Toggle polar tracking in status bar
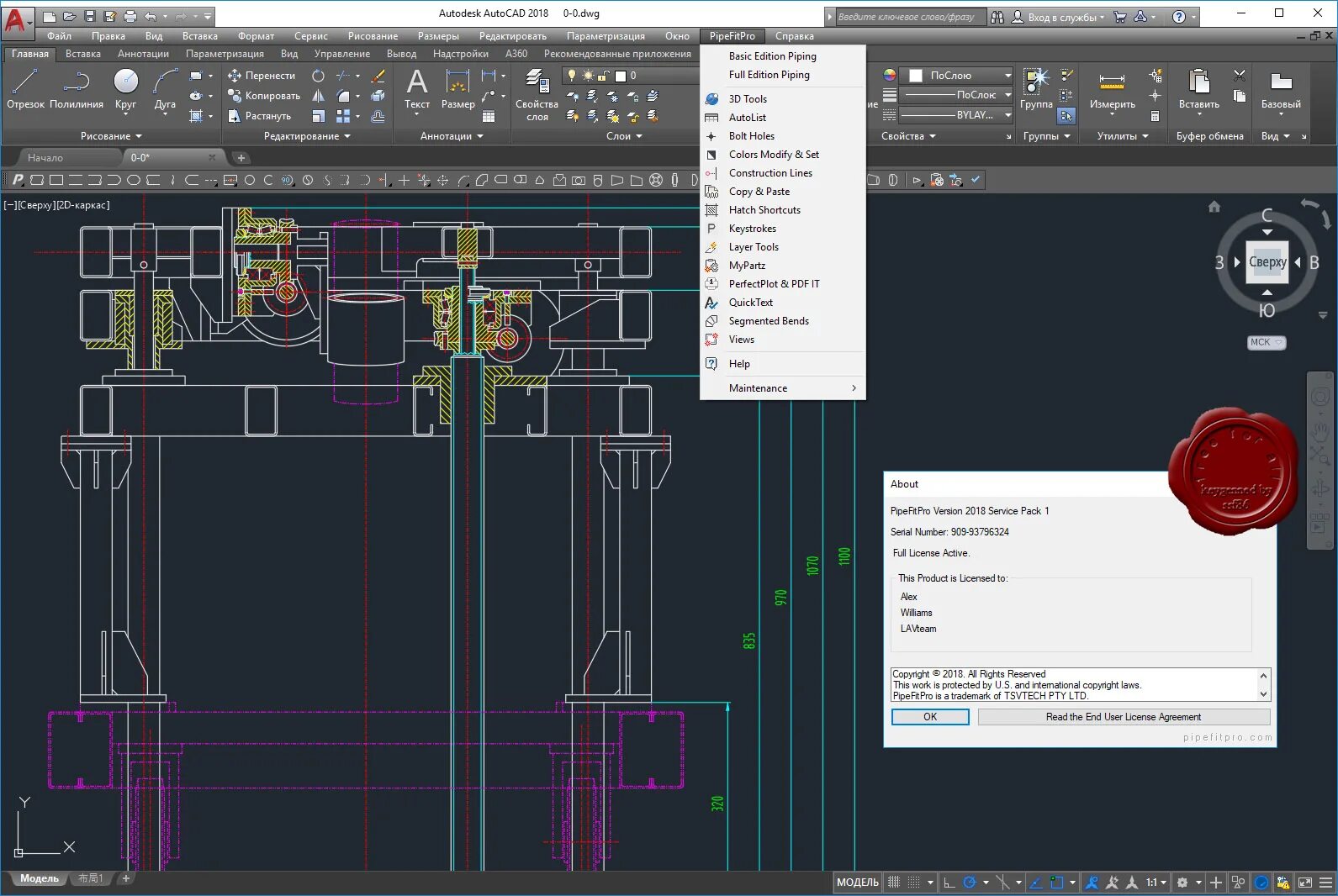 (970, 883)
